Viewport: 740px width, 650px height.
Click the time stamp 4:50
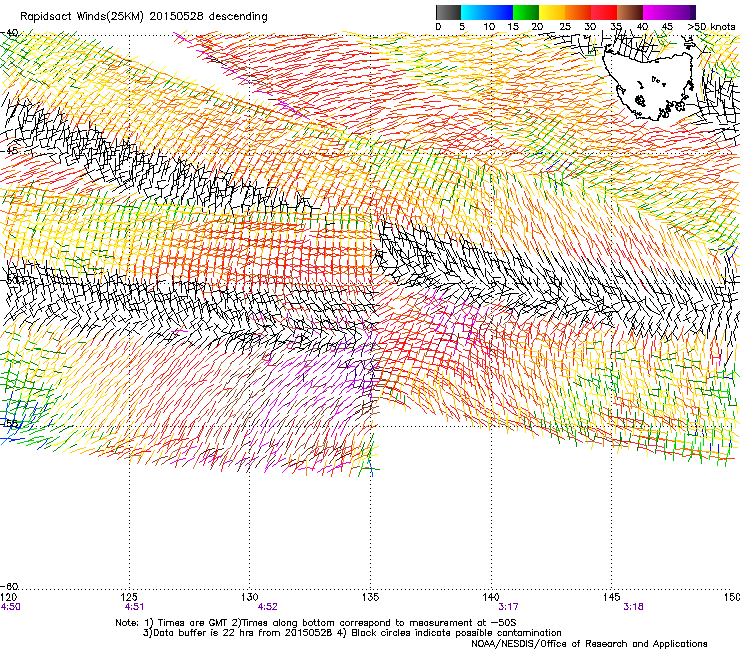click(10, 607)
